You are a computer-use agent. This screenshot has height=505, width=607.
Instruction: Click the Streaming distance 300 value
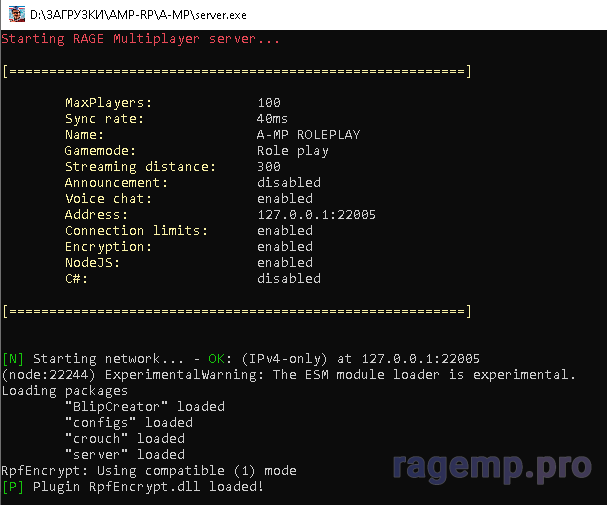pos(269,166)
